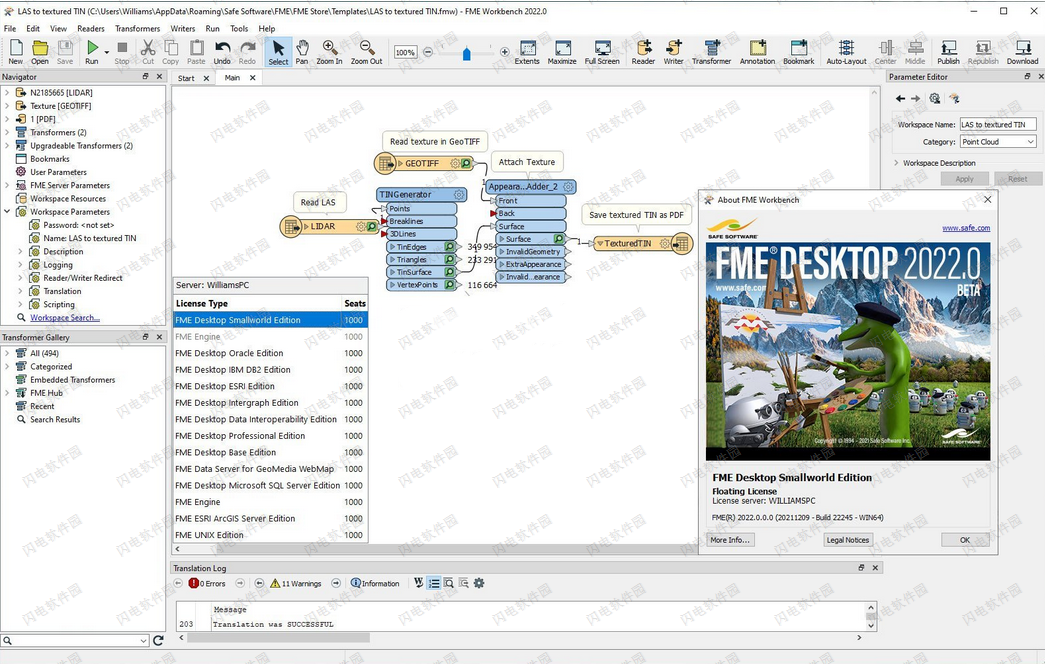Follow the www.safe.com link

click(966, 228)
